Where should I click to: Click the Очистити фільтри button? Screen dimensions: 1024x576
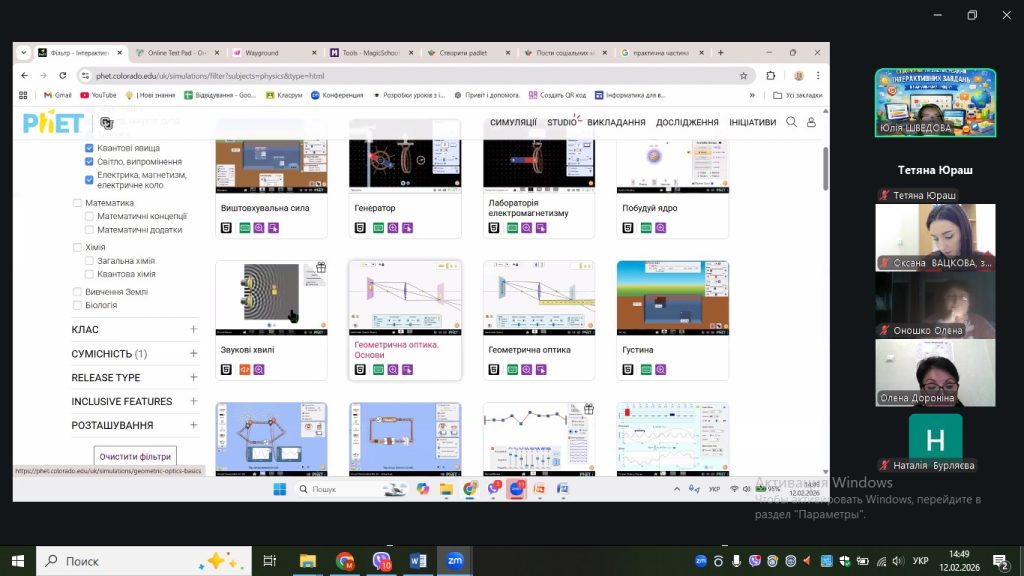[x=135, y=456]
